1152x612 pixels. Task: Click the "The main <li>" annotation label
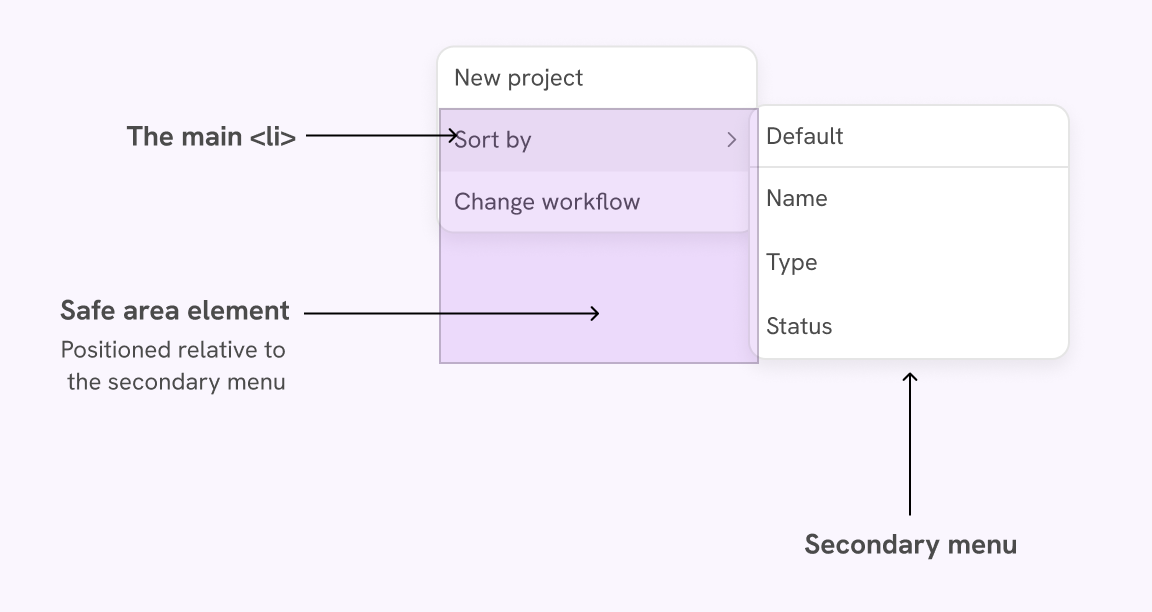click(x=211, y=136)
